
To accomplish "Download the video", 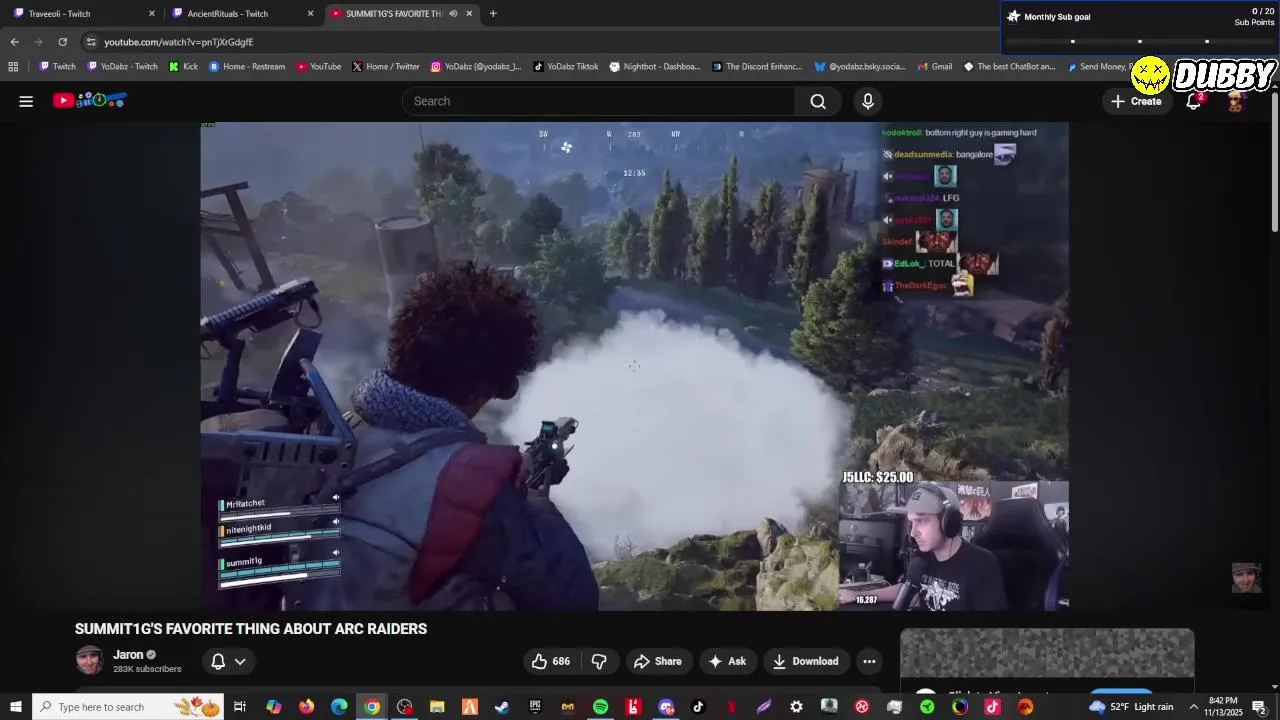I will coord(806,661).
